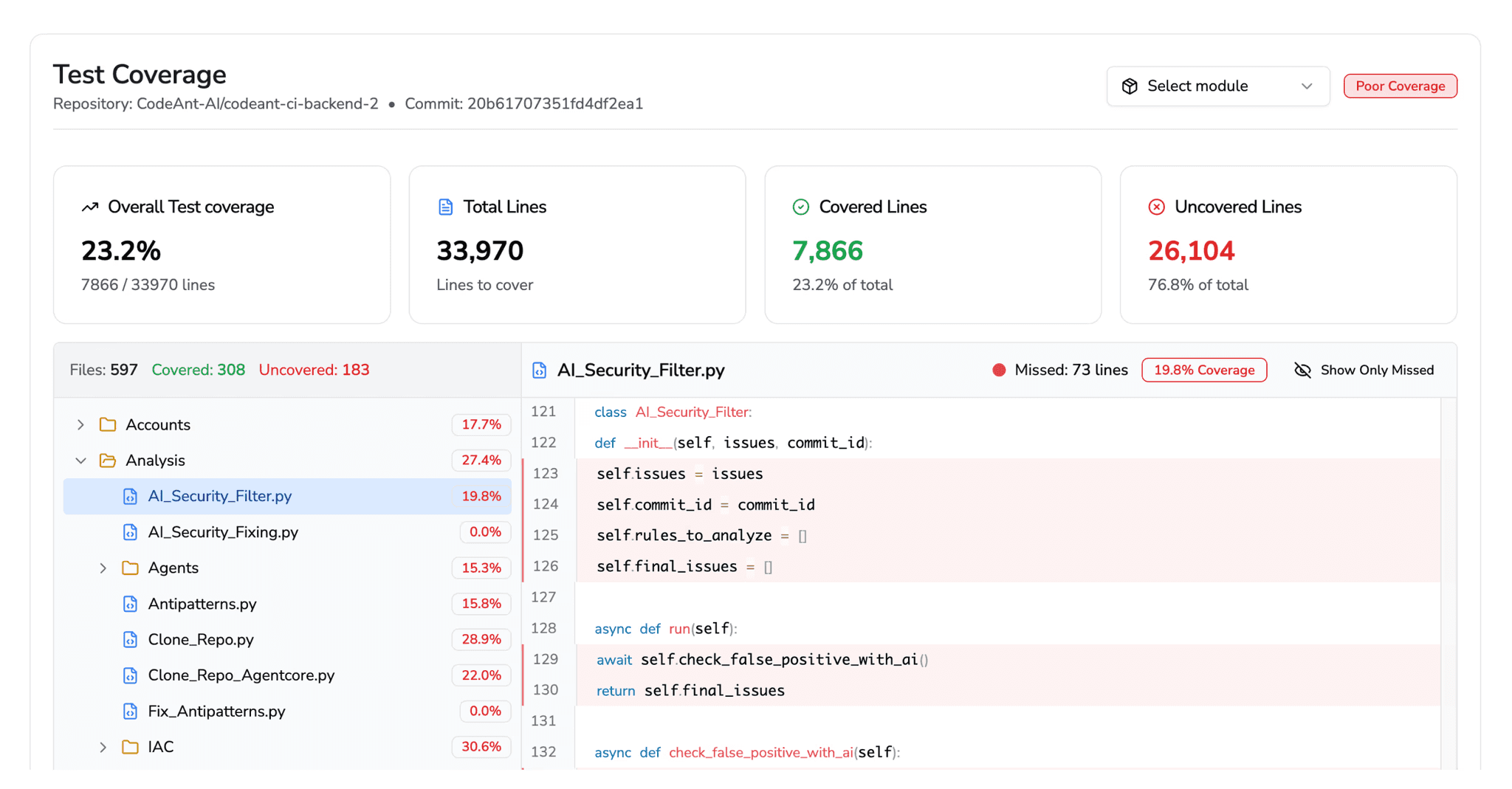The width and height of the screenshot is (1512, 789).
Task: Click the Uncovered: 183 file count
Action: point(314,370)
